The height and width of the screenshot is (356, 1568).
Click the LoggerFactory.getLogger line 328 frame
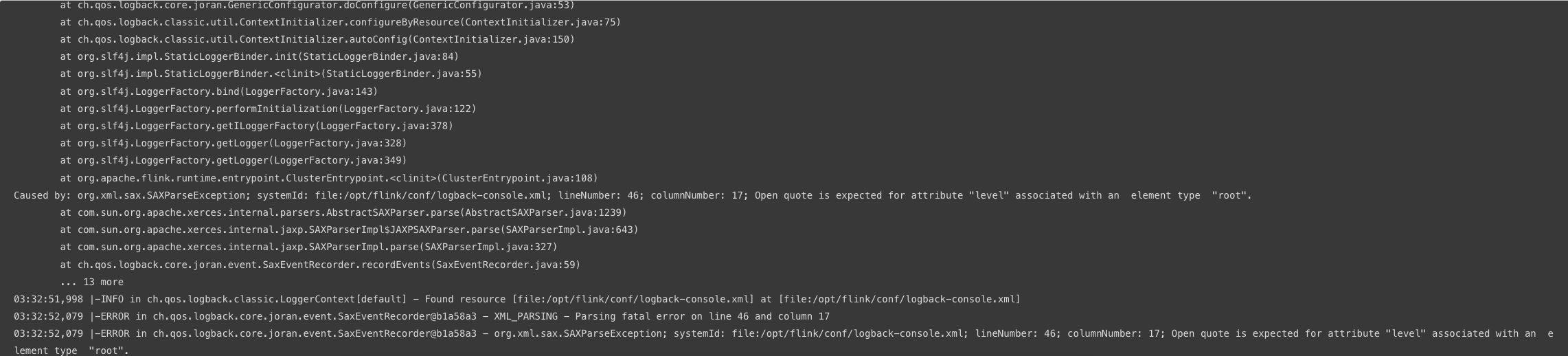point(233,143)
